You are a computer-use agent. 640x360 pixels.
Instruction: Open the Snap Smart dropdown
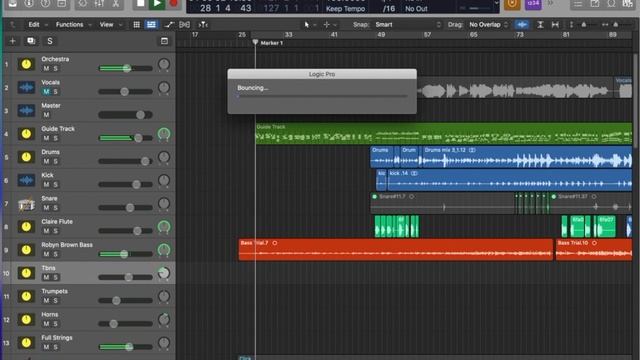click(x=408, y=24)
